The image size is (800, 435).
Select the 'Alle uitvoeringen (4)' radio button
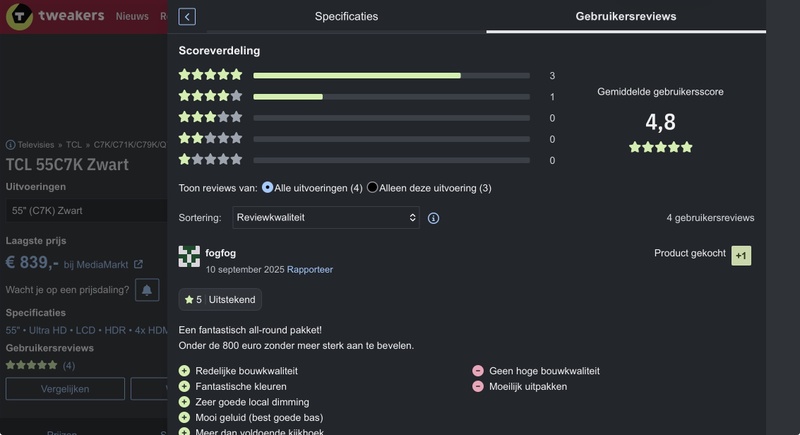click(267, 187)
